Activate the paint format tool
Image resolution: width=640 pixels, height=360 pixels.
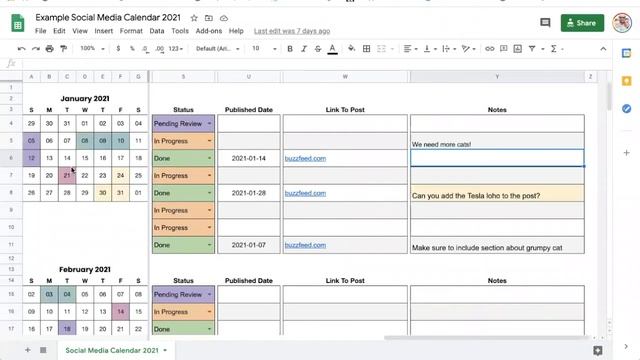[x=64, y=49]
